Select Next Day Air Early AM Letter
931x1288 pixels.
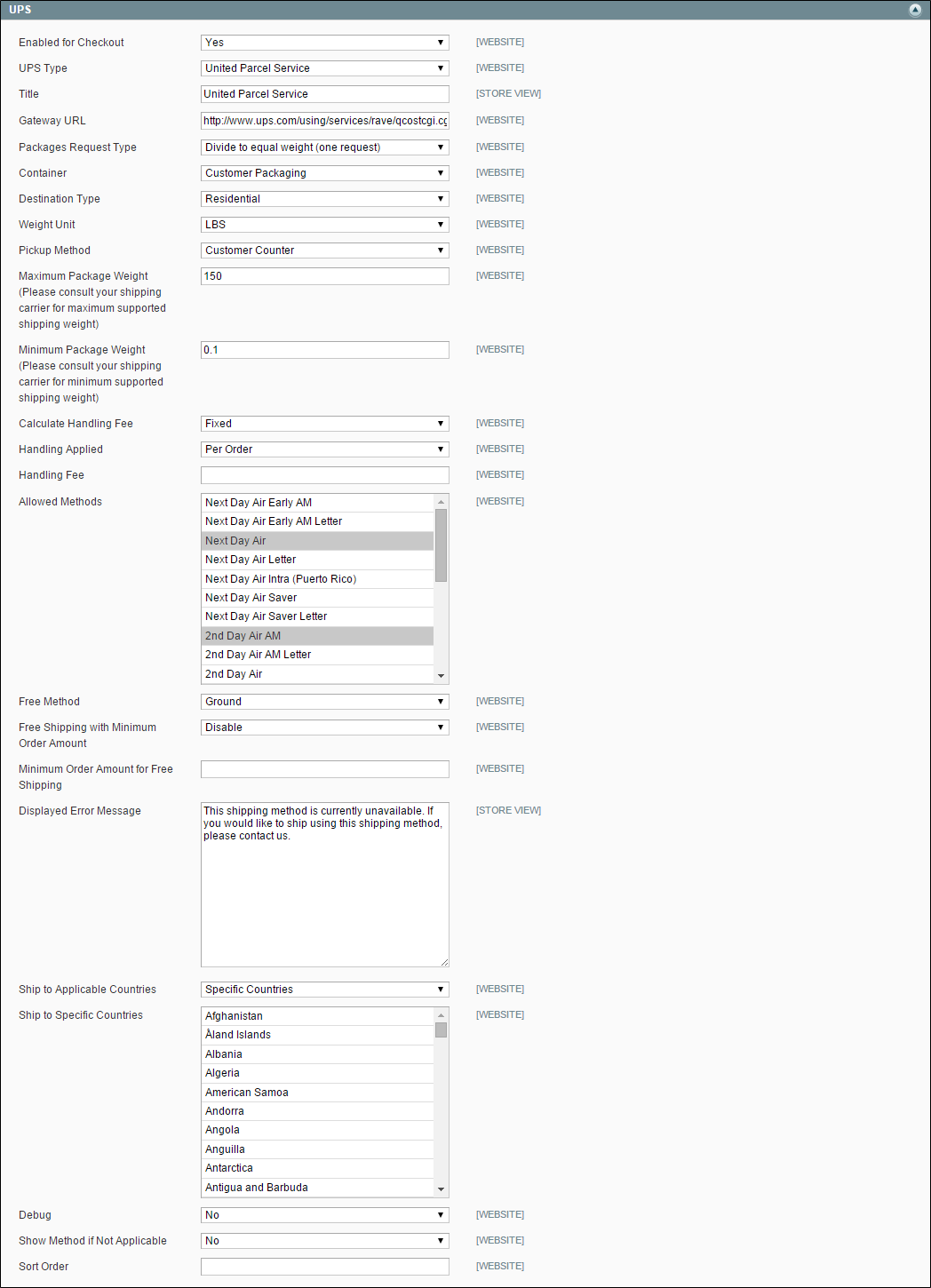pyautogui.click(x=318, y=521)
